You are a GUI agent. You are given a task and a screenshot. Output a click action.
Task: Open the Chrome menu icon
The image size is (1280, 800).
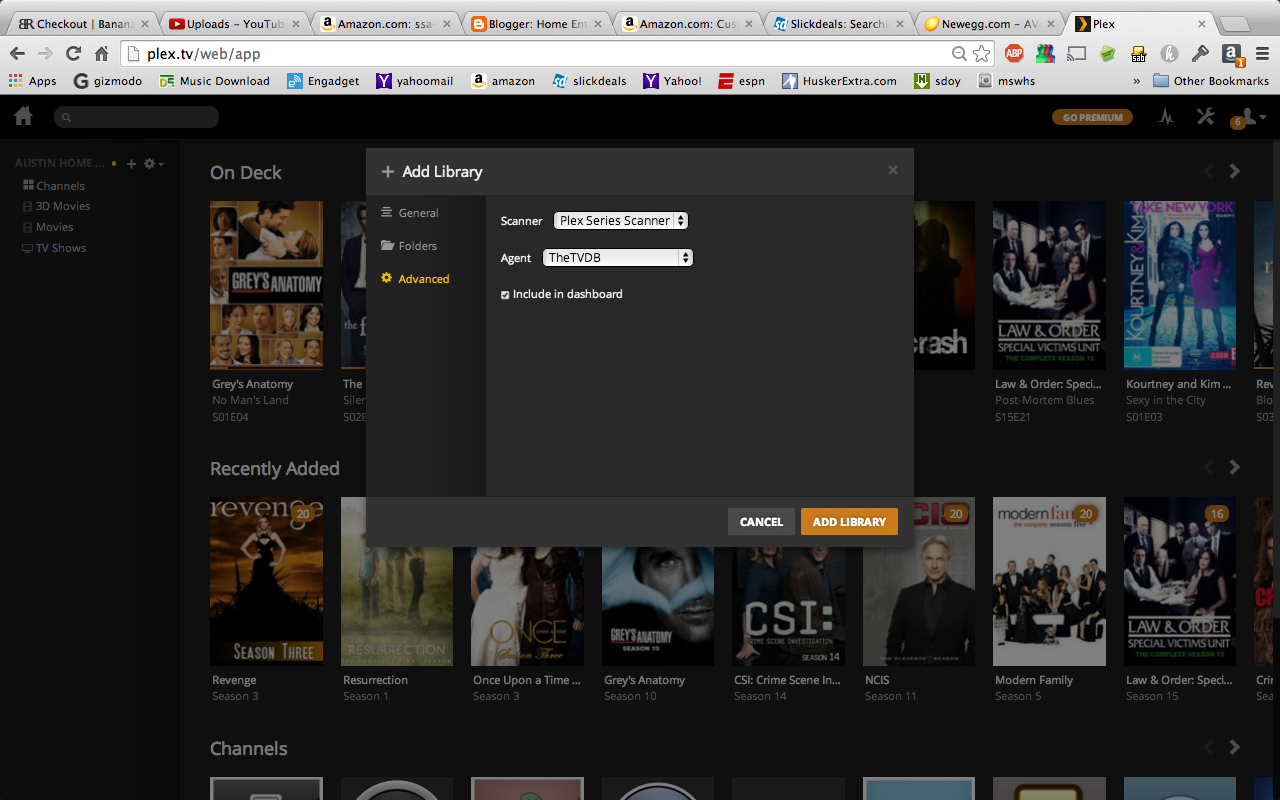click(1262, 54)
